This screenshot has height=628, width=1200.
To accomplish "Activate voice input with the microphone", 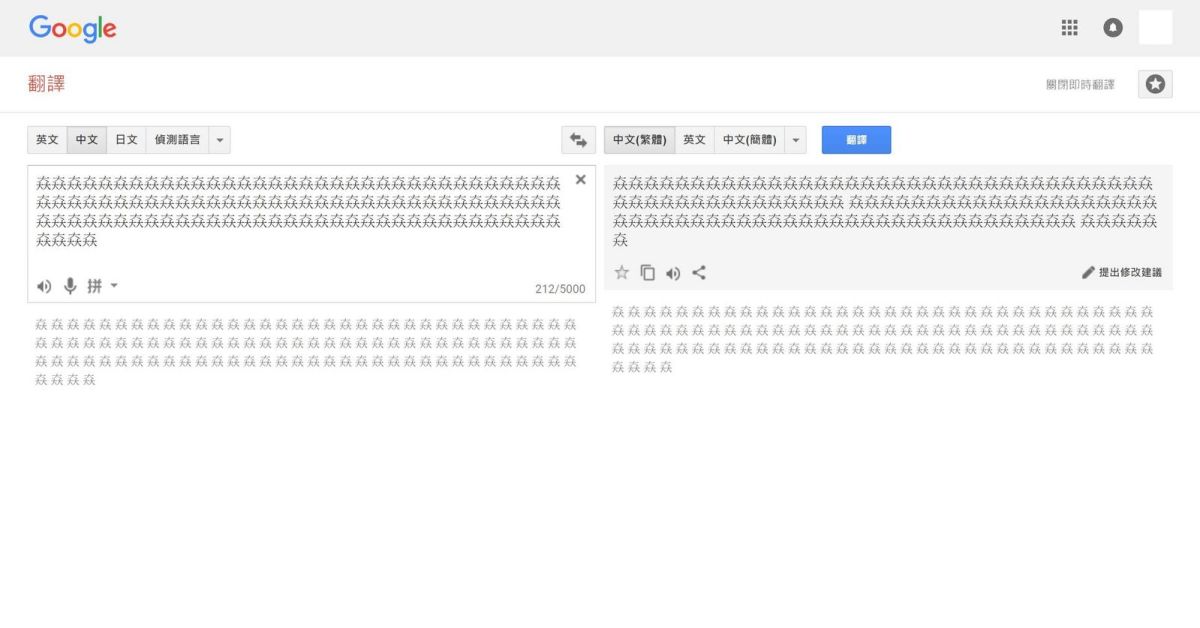I will 69,286.
